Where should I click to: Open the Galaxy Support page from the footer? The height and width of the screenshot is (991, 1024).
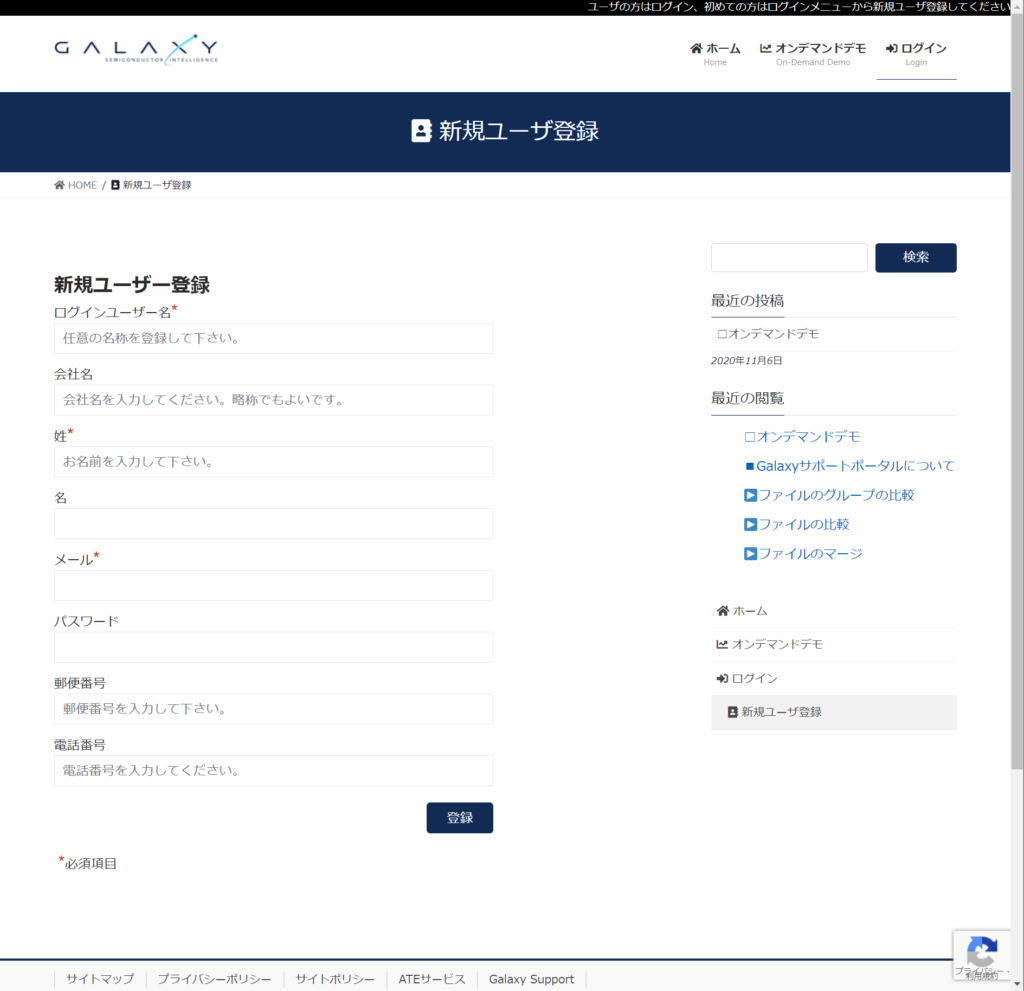point(531,979)
